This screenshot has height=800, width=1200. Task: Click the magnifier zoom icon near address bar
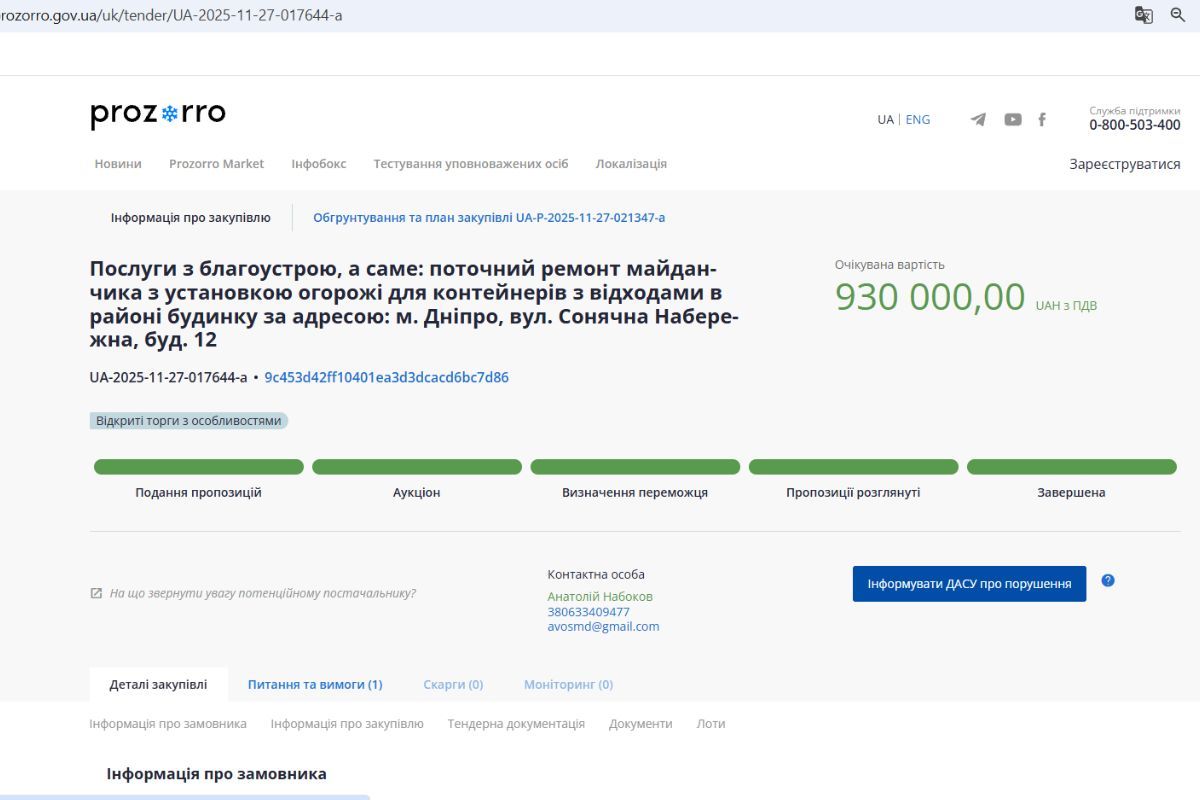pyautogui.click(x=1180, y=14)
